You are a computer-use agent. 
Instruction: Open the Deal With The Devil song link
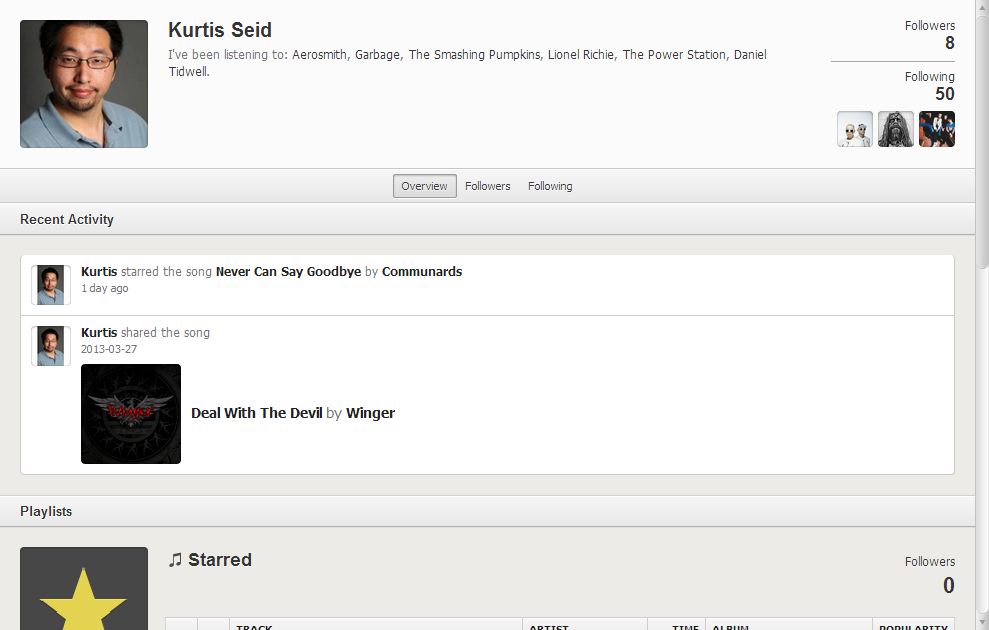pos(256,413)
